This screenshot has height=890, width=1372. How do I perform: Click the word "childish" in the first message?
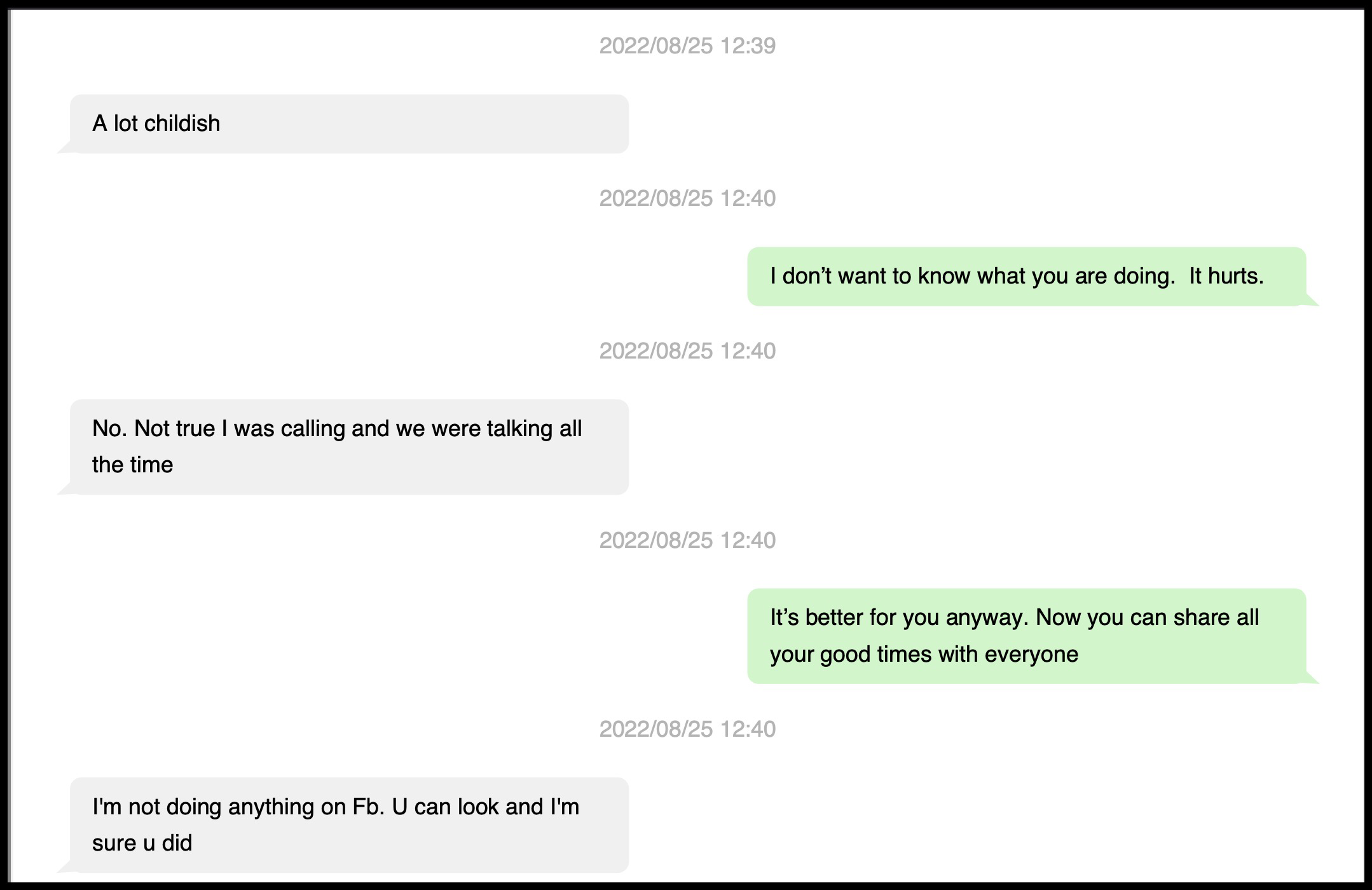182,123
